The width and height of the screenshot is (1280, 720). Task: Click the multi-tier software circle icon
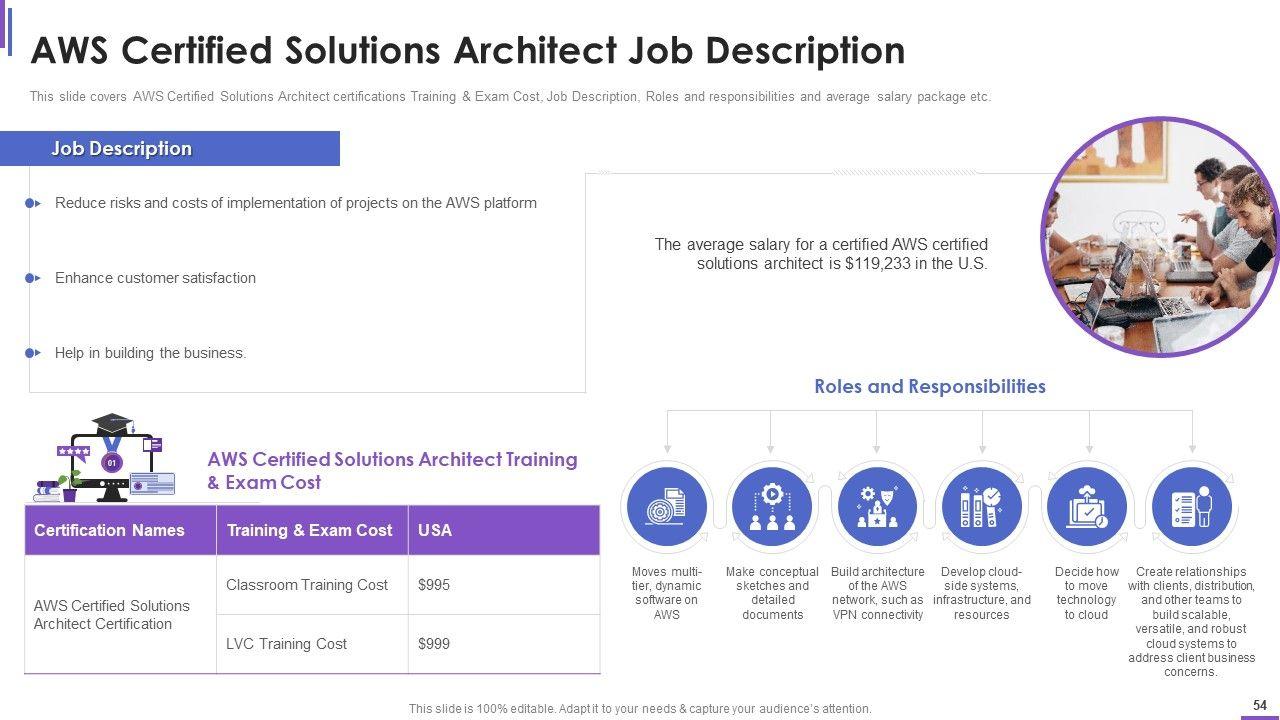pos(667,507)
